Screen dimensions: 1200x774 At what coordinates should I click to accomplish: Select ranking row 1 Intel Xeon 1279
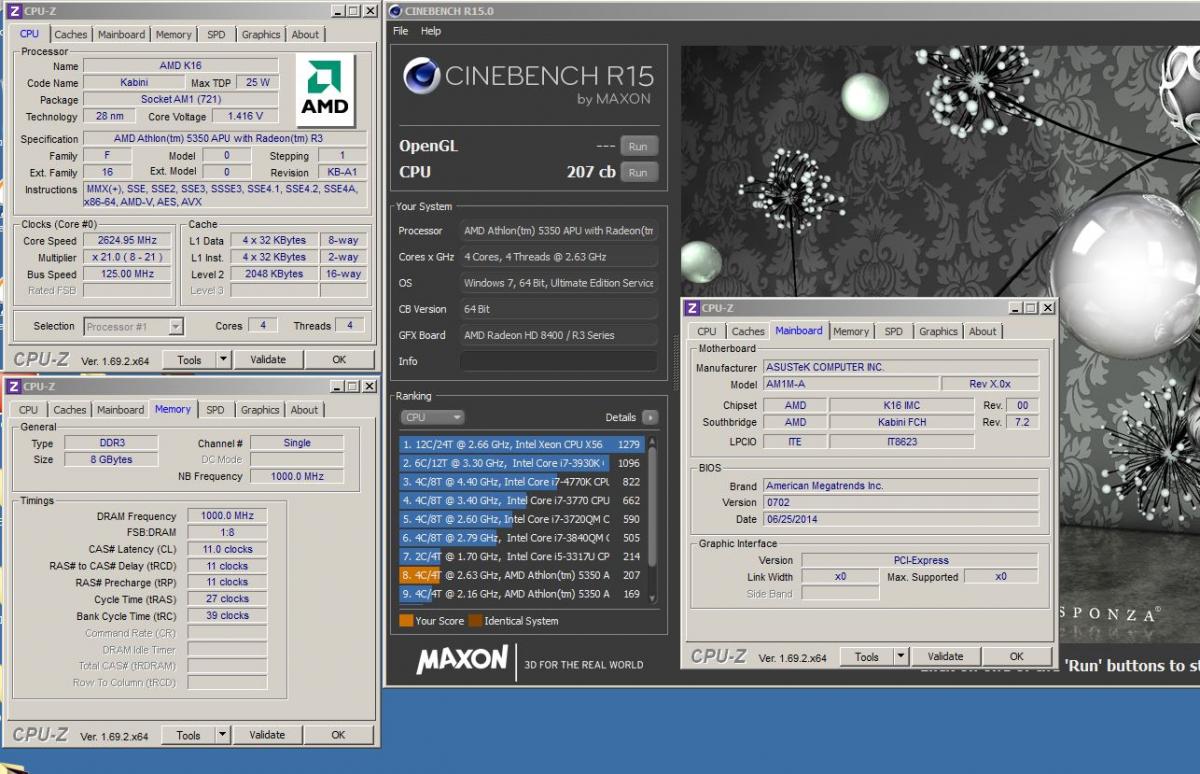click(522, 444)
